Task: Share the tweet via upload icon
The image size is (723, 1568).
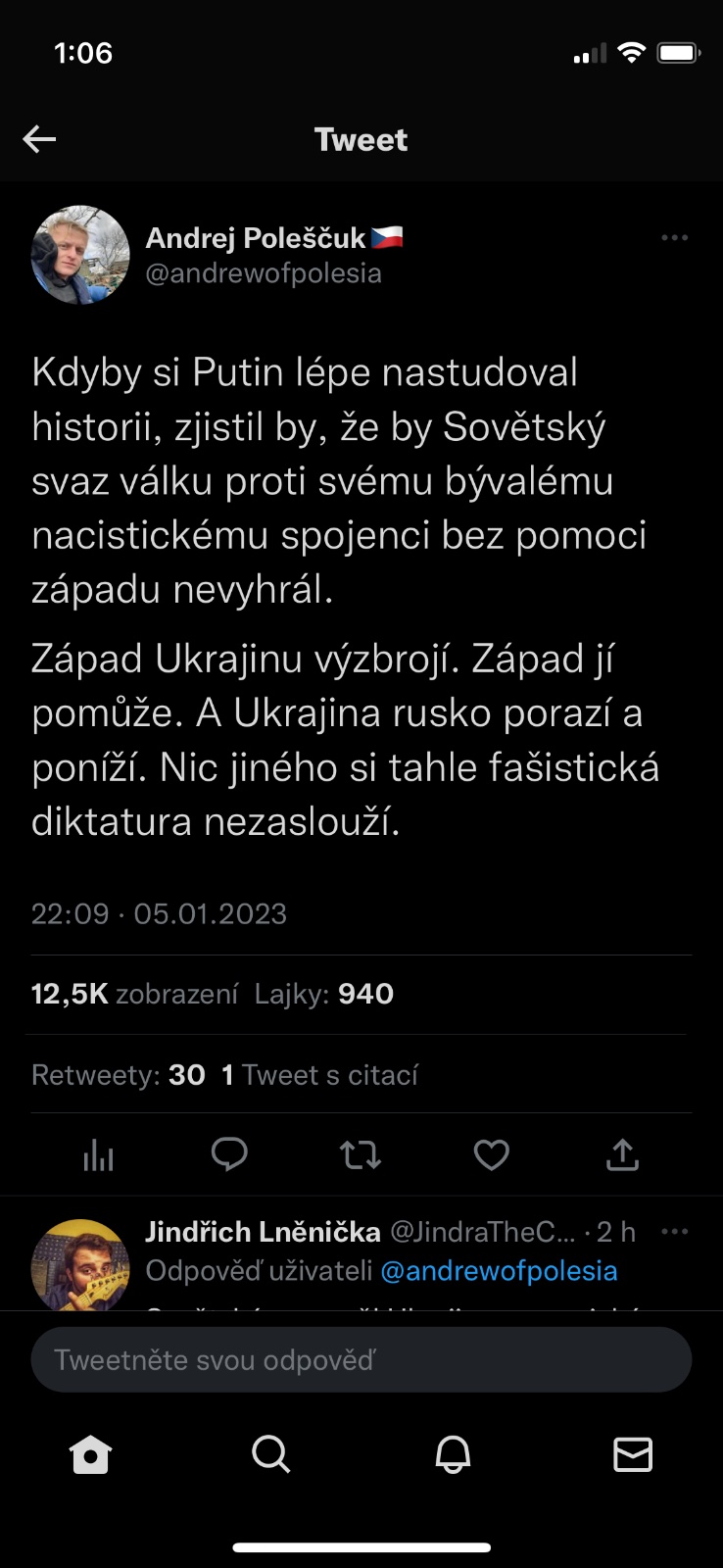Action: 622,1156
